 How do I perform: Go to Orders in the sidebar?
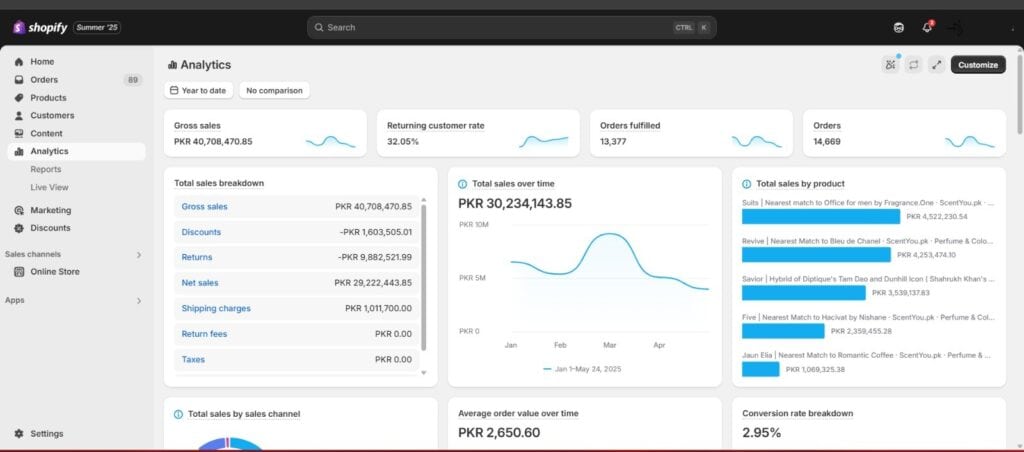tap(44, 80)
